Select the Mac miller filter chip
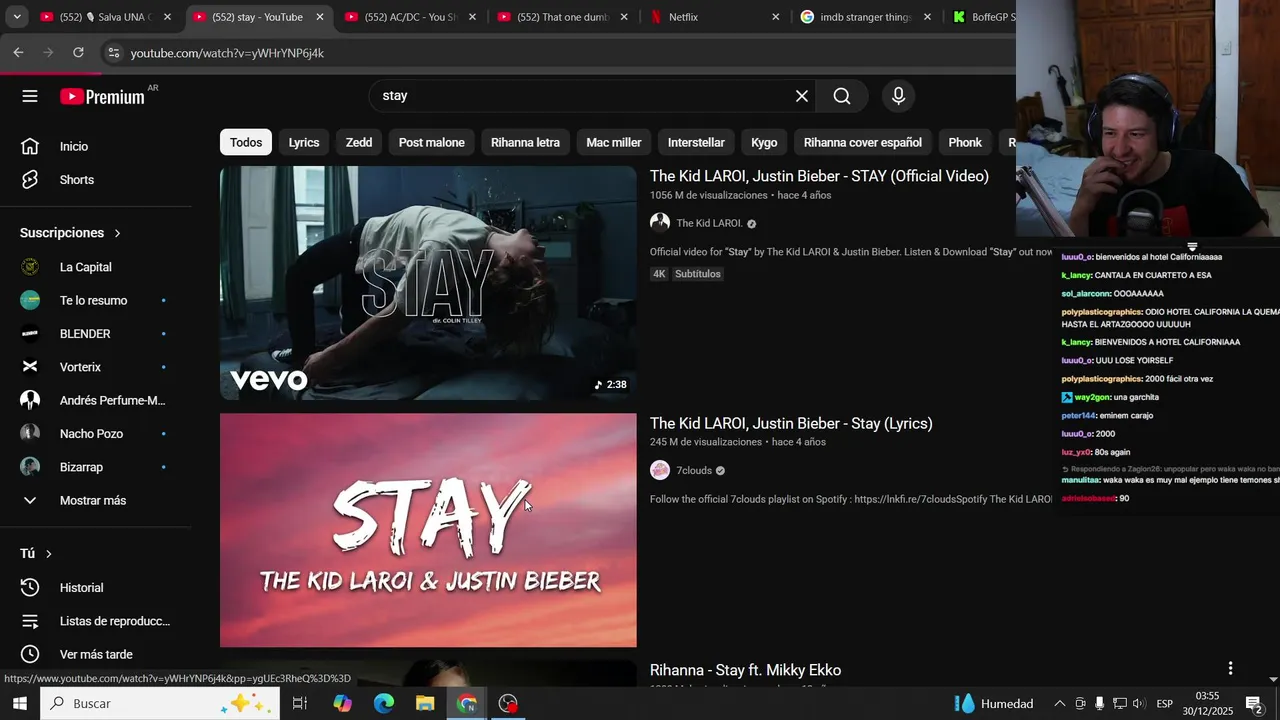The width and height of the screenshot is (1280, 720). [x=614, y=142]
